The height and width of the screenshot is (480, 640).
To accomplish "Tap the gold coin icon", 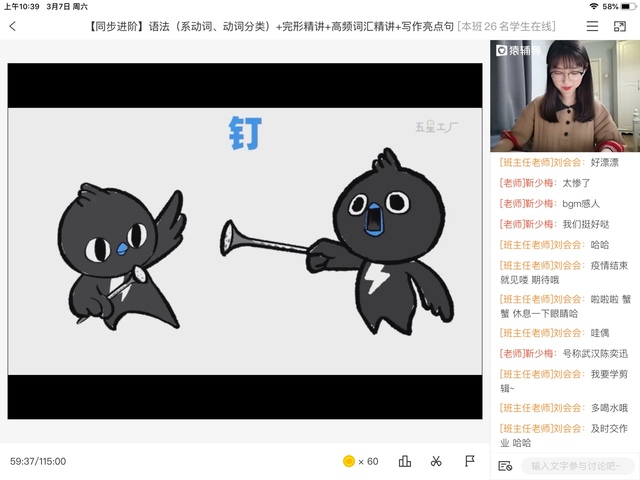I will [349, 461].
